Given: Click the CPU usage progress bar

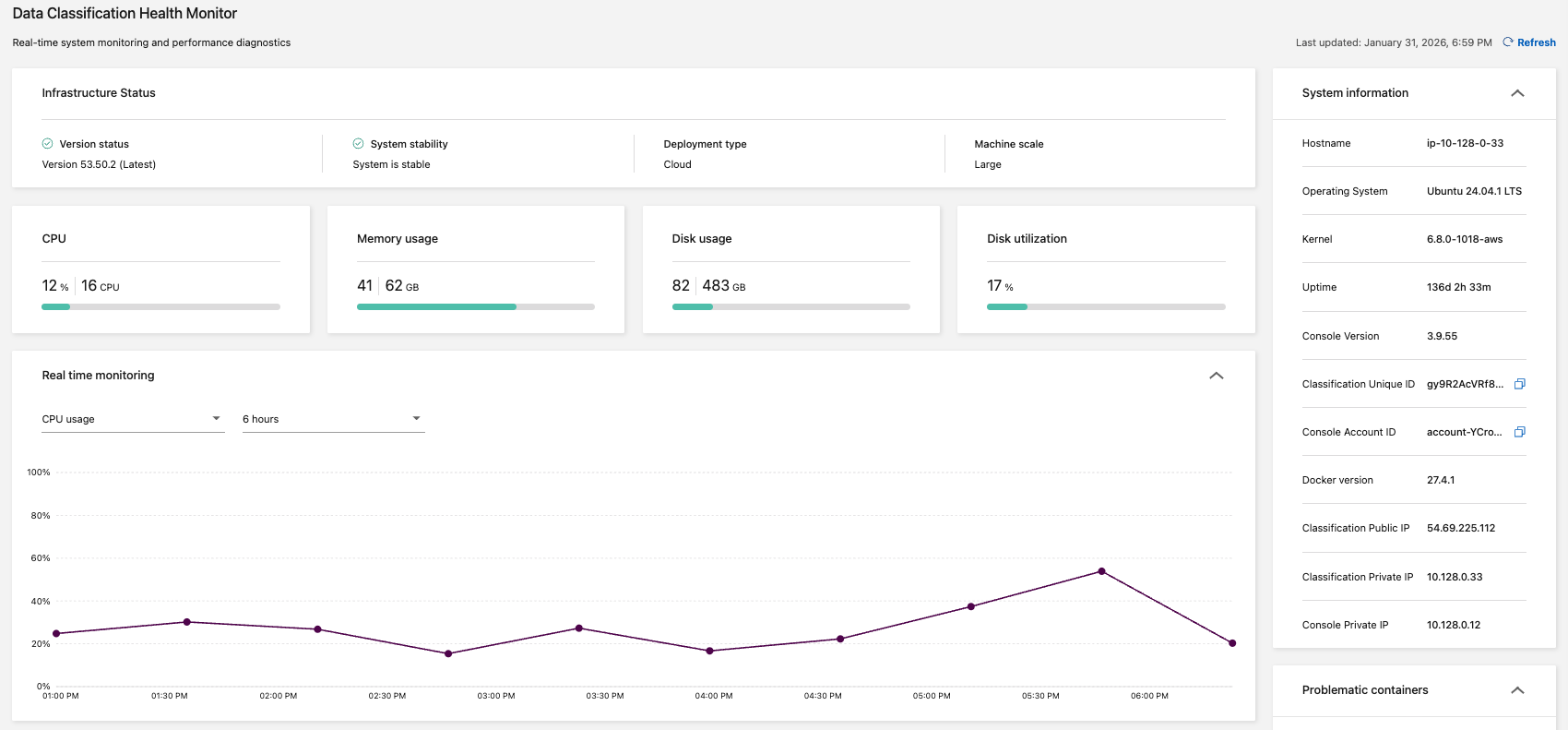Looking at the screenshot, I should pos(160,306).
